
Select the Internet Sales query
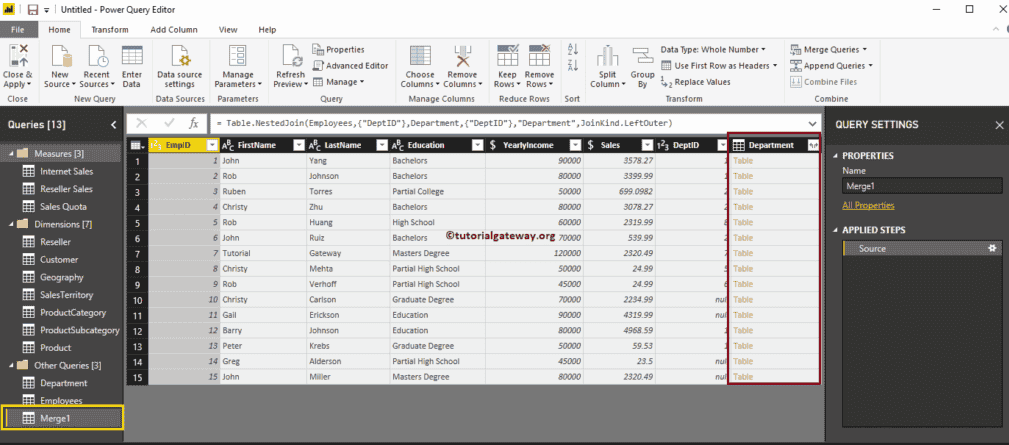coord(66,172)
